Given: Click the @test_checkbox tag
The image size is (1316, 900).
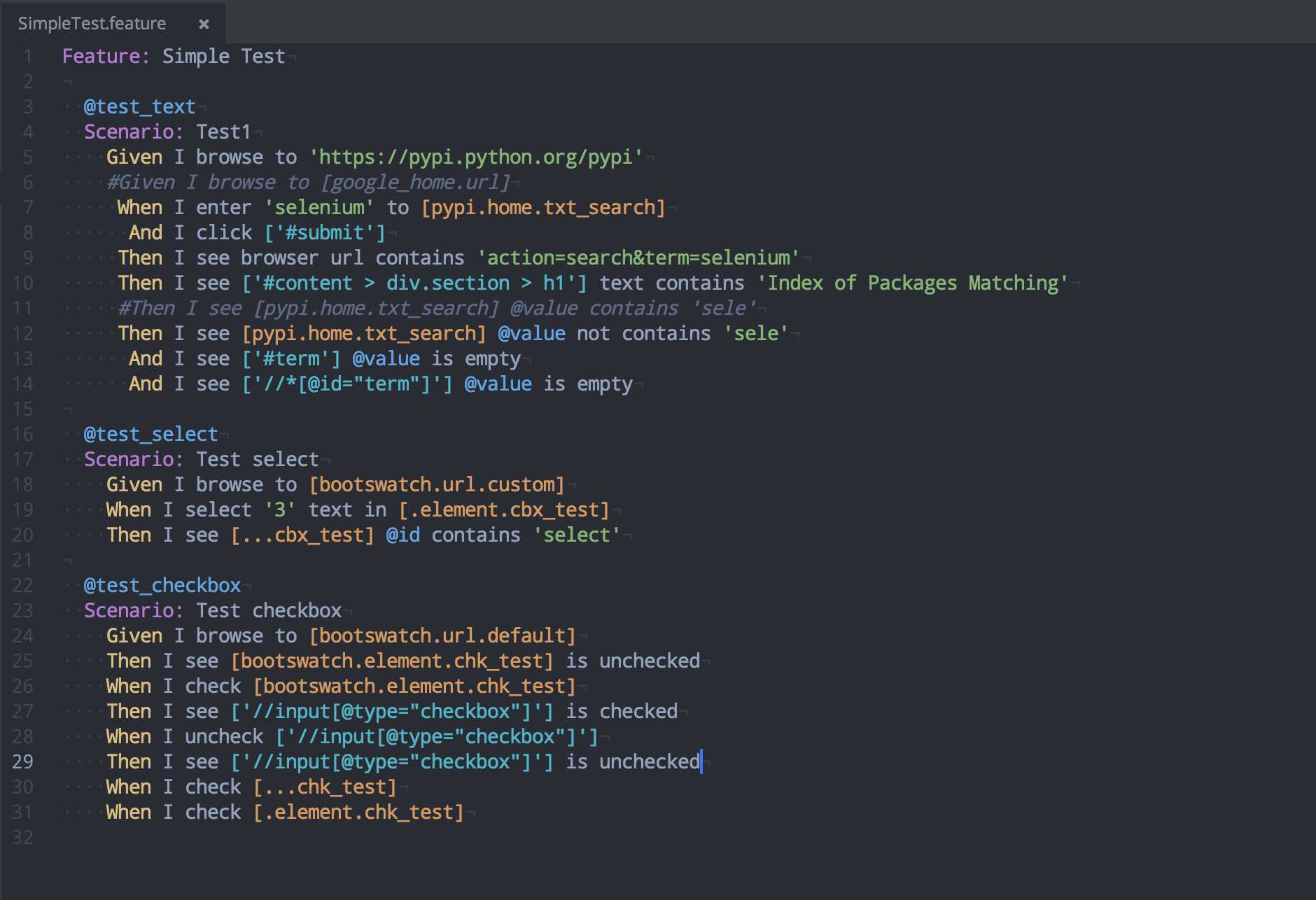Looking at the screenshot, I should (162, 585).
